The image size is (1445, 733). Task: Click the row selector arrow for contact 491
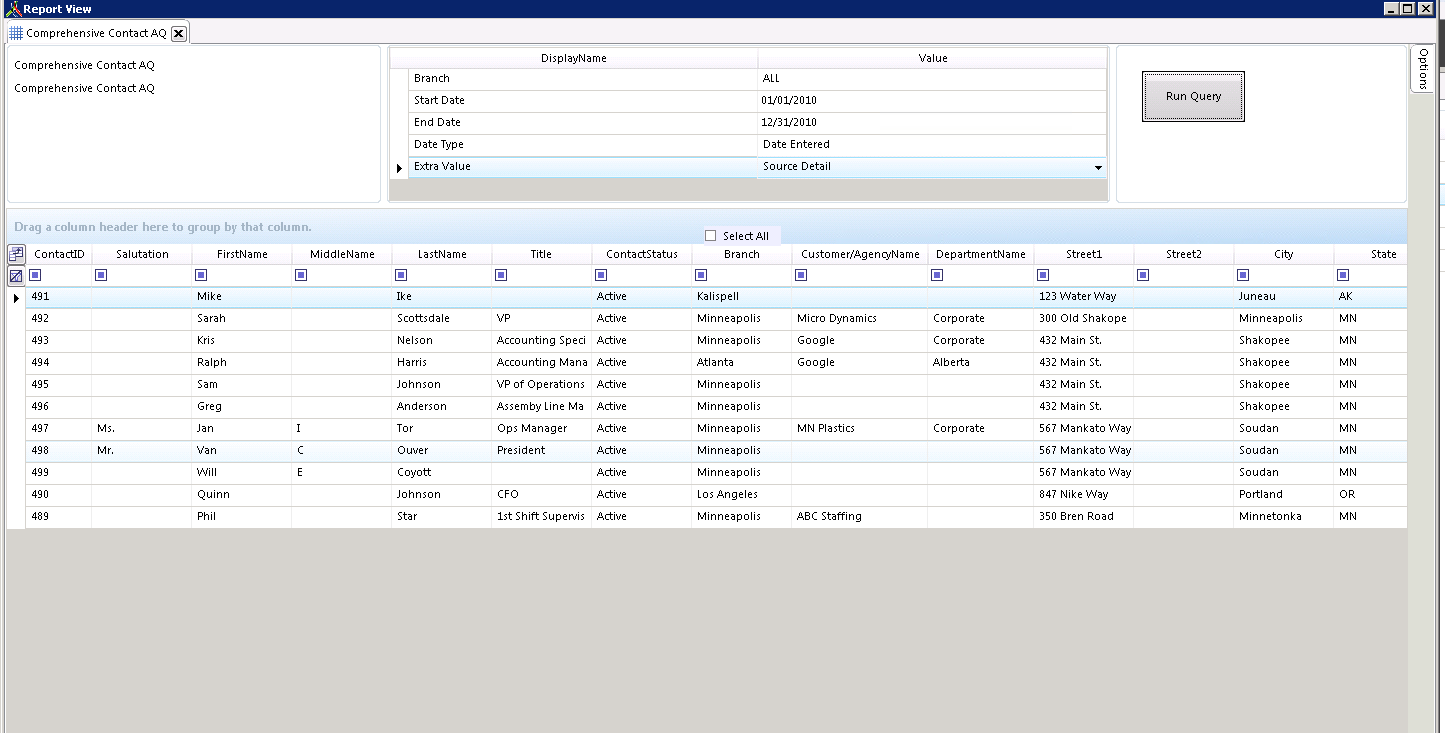tap(16, 297)
